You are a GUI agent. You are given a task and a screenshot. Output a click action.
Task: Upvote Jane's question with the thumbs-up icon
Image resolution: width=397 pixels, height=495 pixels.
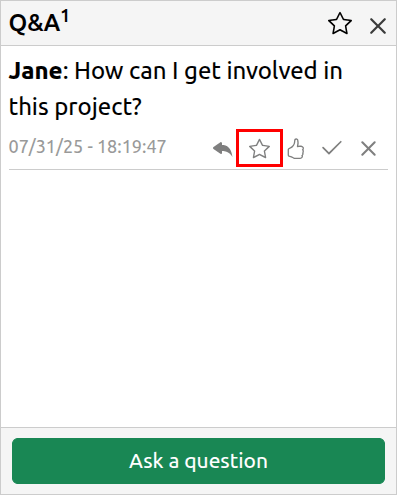coord(296,149)
